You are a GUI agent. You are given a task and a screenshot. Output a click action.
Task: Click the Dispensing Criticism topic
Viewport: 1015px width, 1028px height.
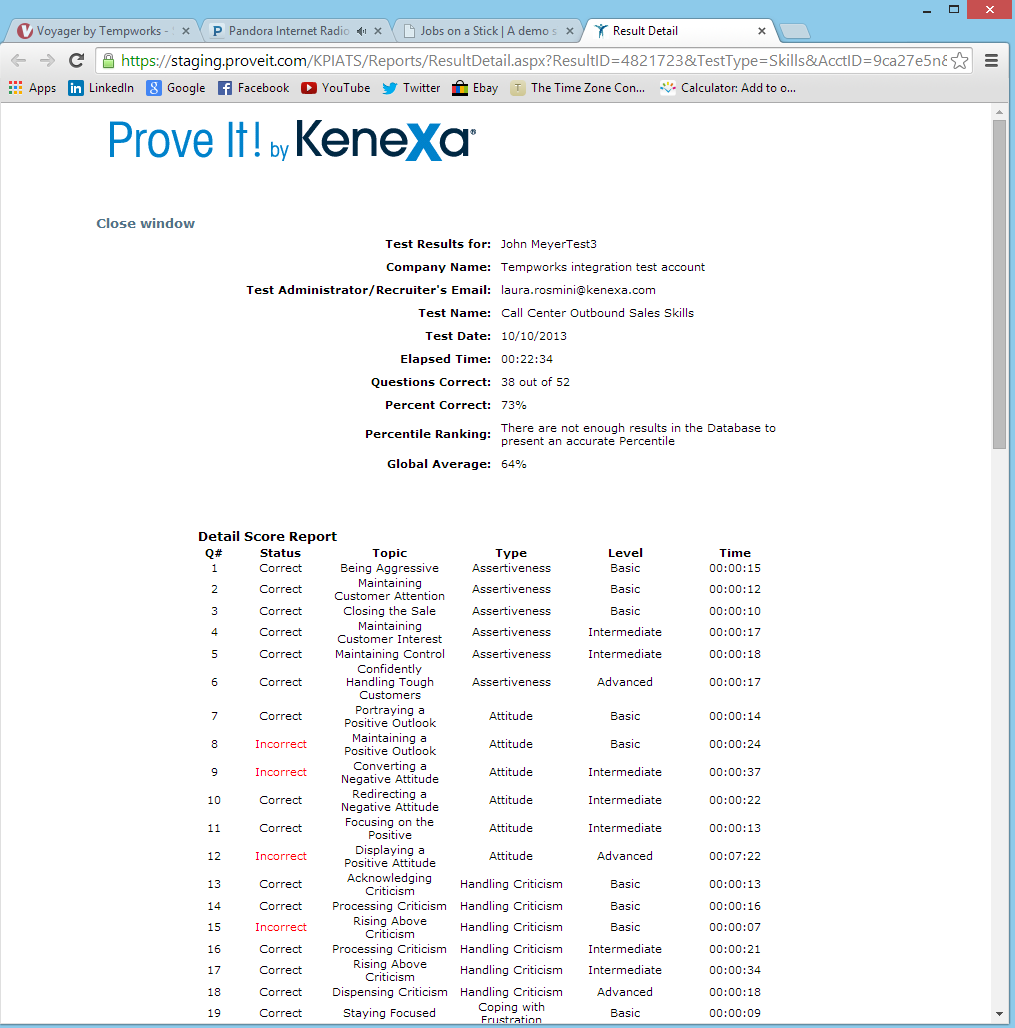389,992
